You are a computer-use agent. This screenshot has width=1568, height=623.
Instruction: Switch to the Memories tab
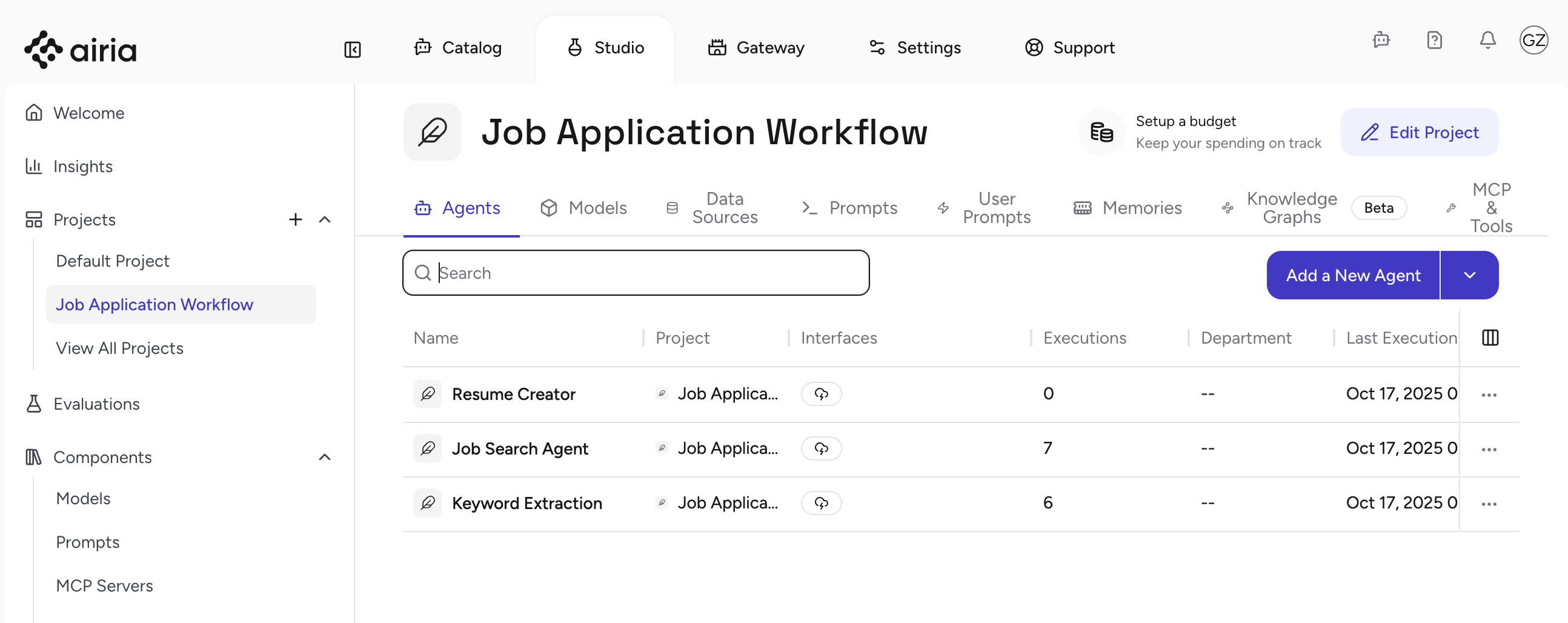click(x=1128, y=208)
